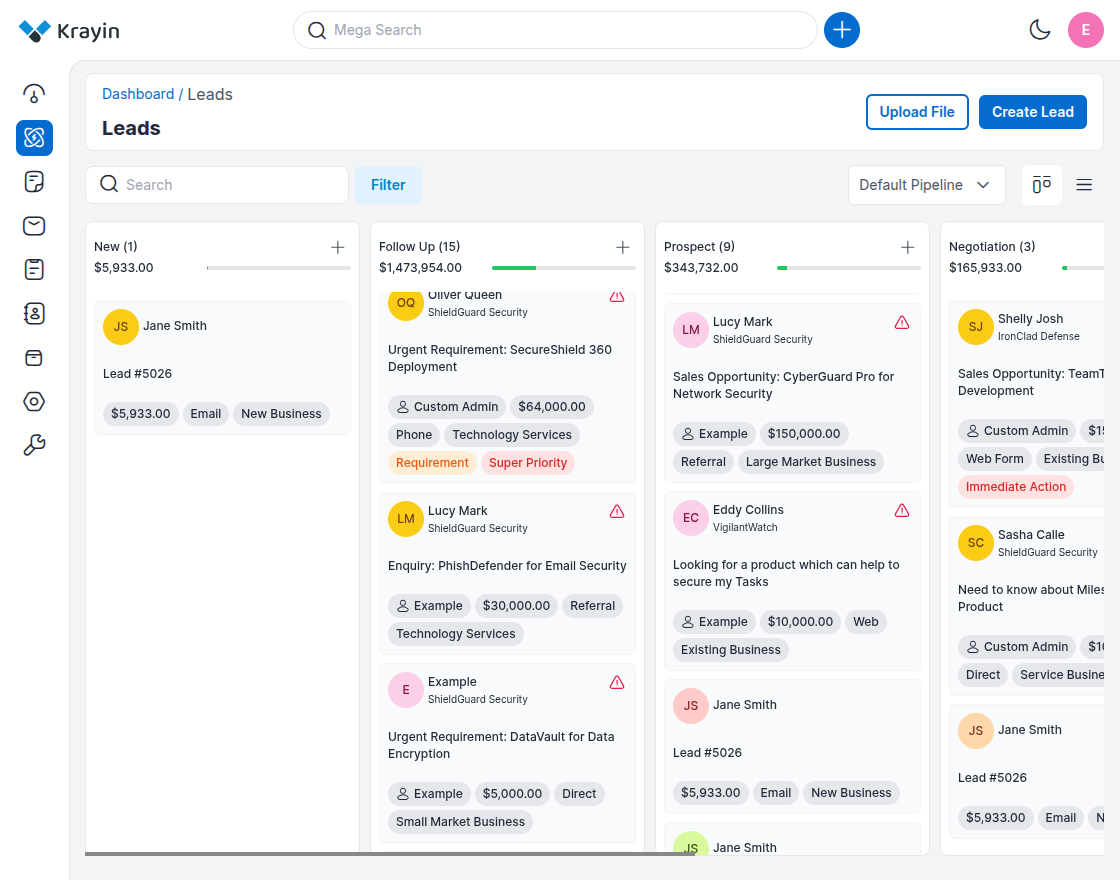Open Contacts from the sidebar
Screen dimensions: 1120x880
[x=34, y=314]
